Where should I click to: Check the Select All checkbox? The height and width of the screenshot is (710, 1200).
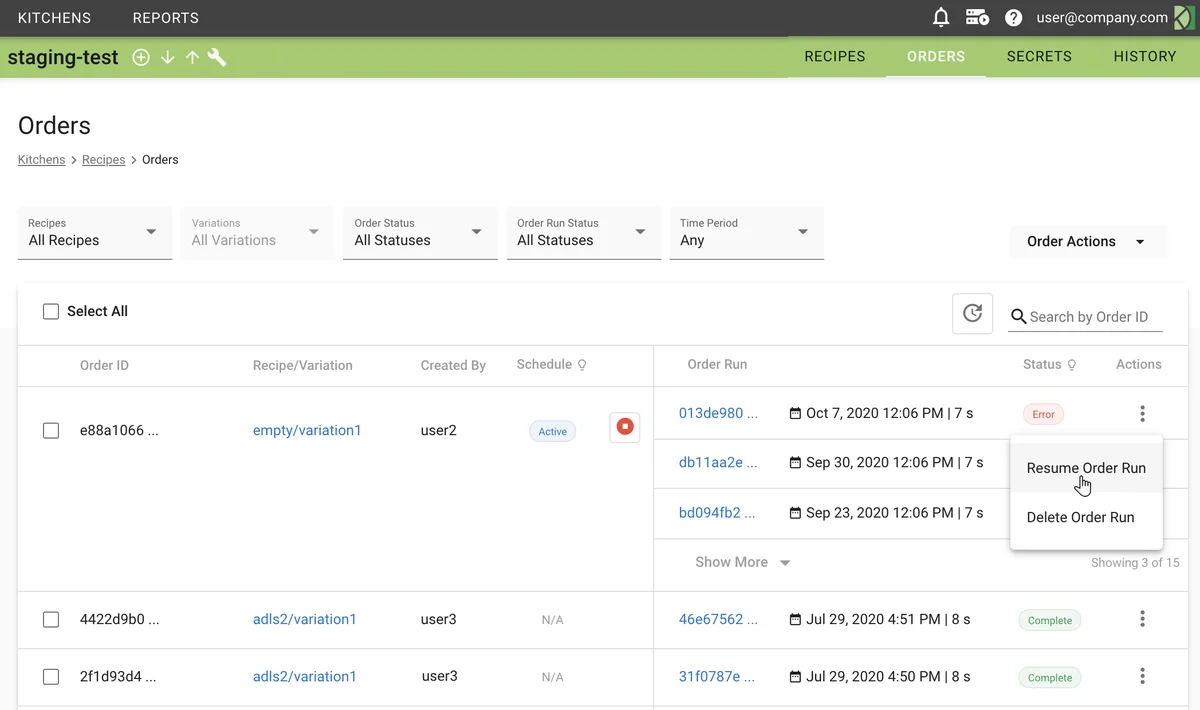51,312
